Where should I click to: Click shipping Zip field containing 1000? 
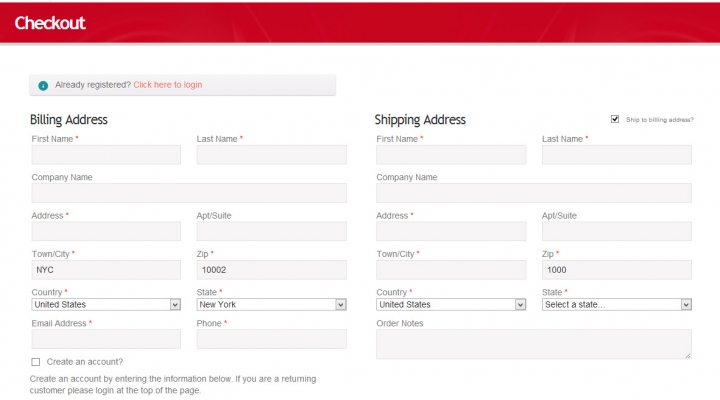point(617,270)
